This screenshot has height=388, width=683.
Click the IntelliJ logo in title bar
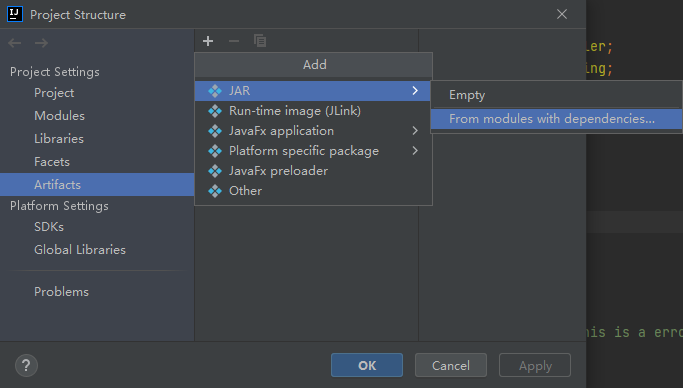tap(14, 14)
